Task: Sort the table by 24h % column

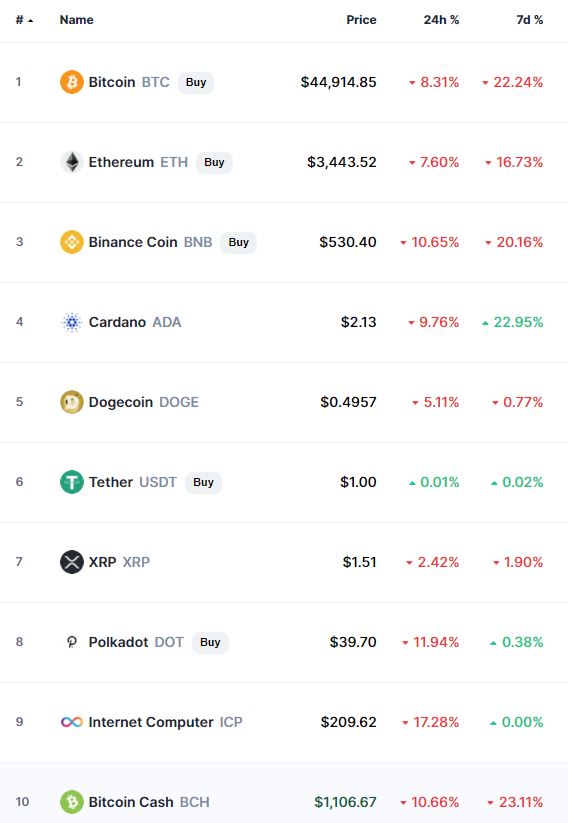Action: pyautogui.click(x=441, y=20)
